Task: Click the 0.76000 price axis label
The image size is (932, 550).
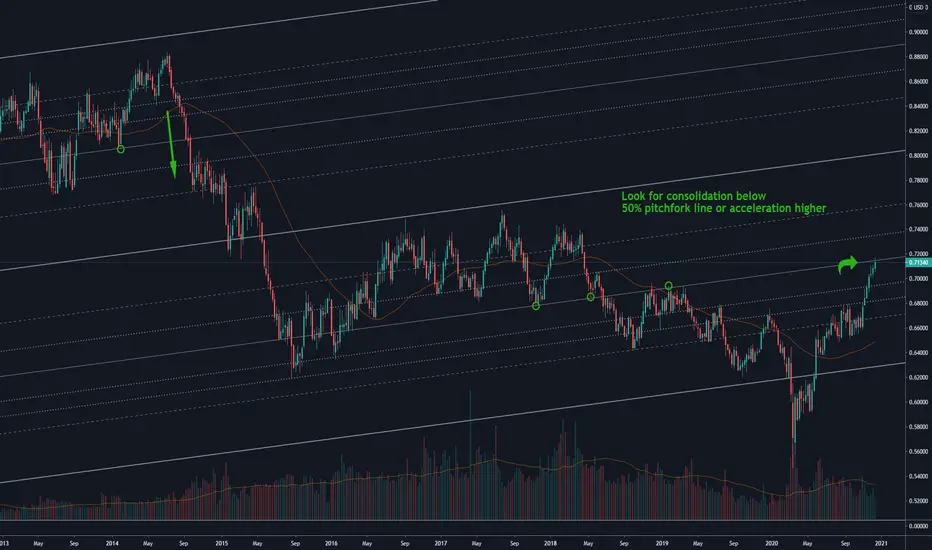Action: point(918,205)
